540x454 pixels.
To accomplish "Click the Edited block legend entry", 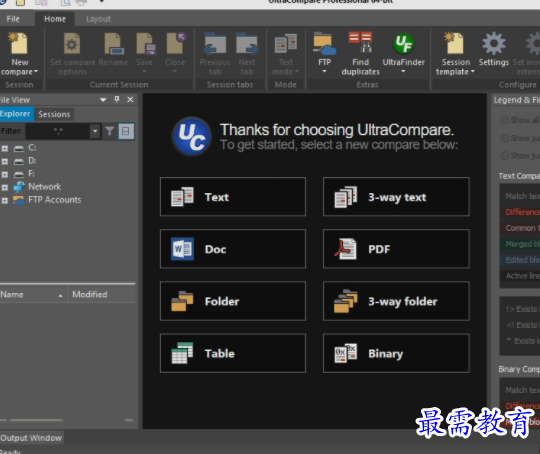I will pyautogui.click(x=520, y=260).
